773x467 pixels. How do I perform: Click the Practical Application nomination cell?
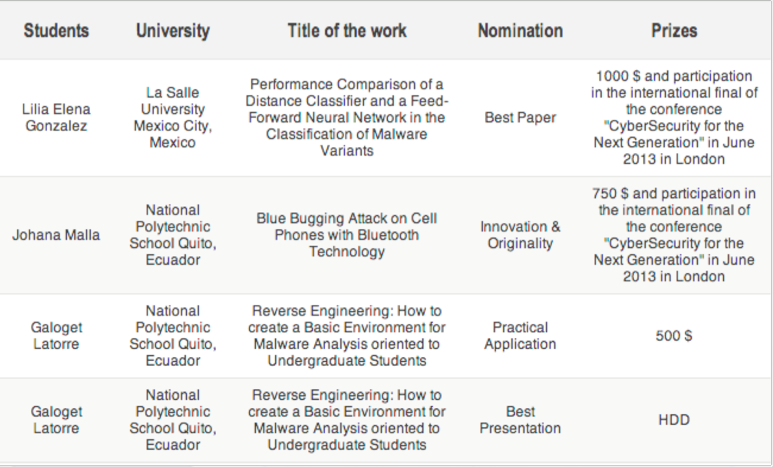pos(520,336)
